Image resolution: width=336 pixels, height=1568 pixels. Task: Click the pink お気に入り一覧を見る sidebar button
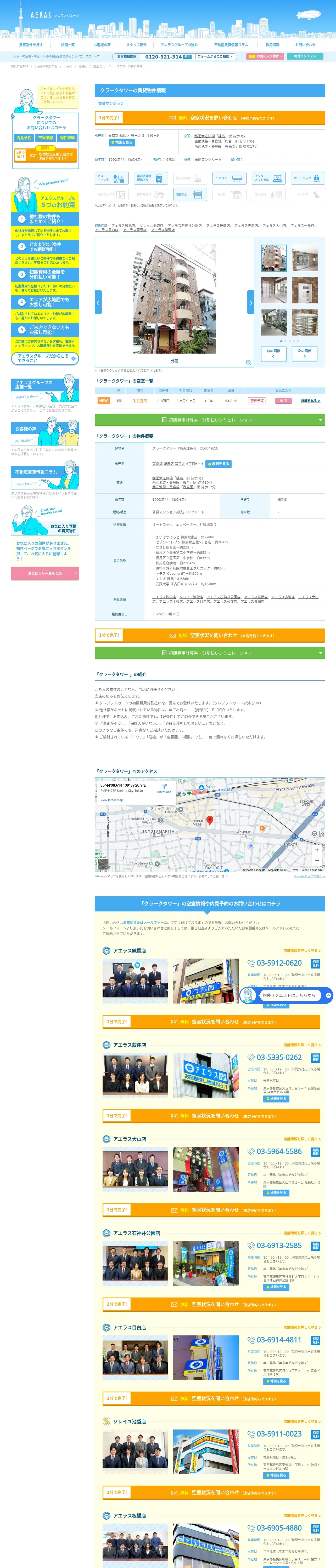(x=44, y=573)
